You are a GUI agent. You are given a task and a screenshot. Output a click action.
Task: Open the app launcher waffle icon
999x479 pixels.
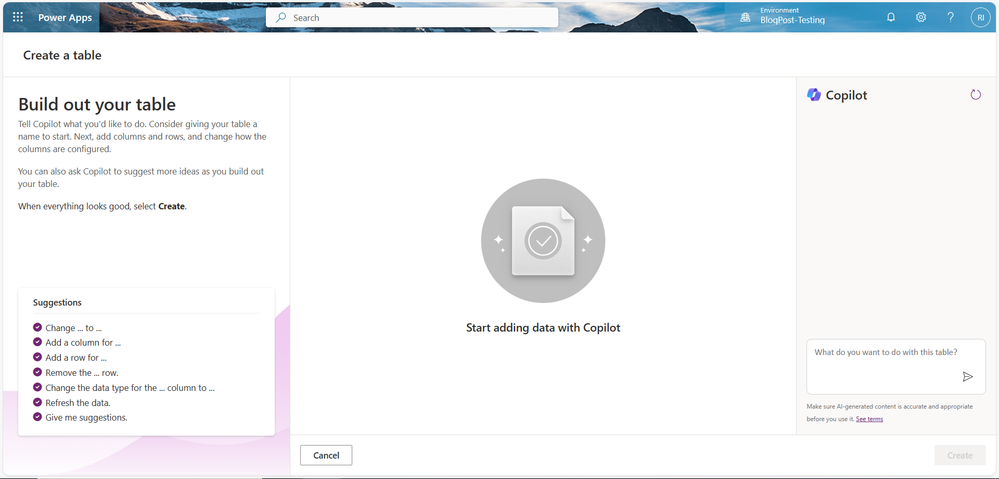tap(18, 18)
